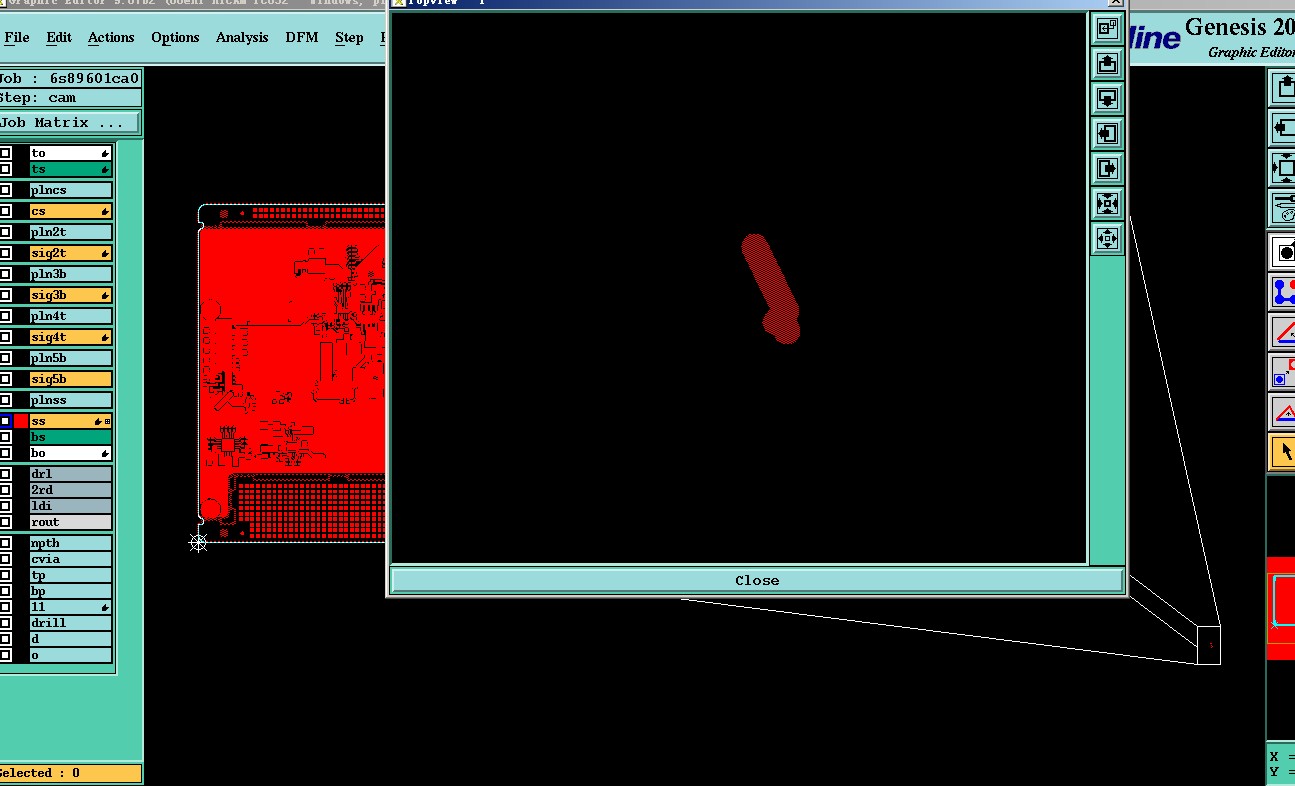
Task: Select the bo layer row
Action: click(x=70, y=453)
